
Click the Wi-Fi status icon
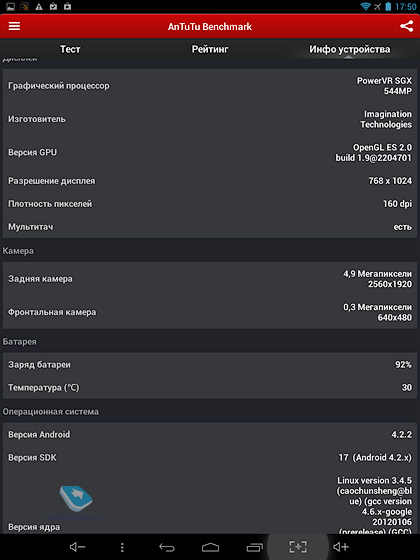click(365, 6)
